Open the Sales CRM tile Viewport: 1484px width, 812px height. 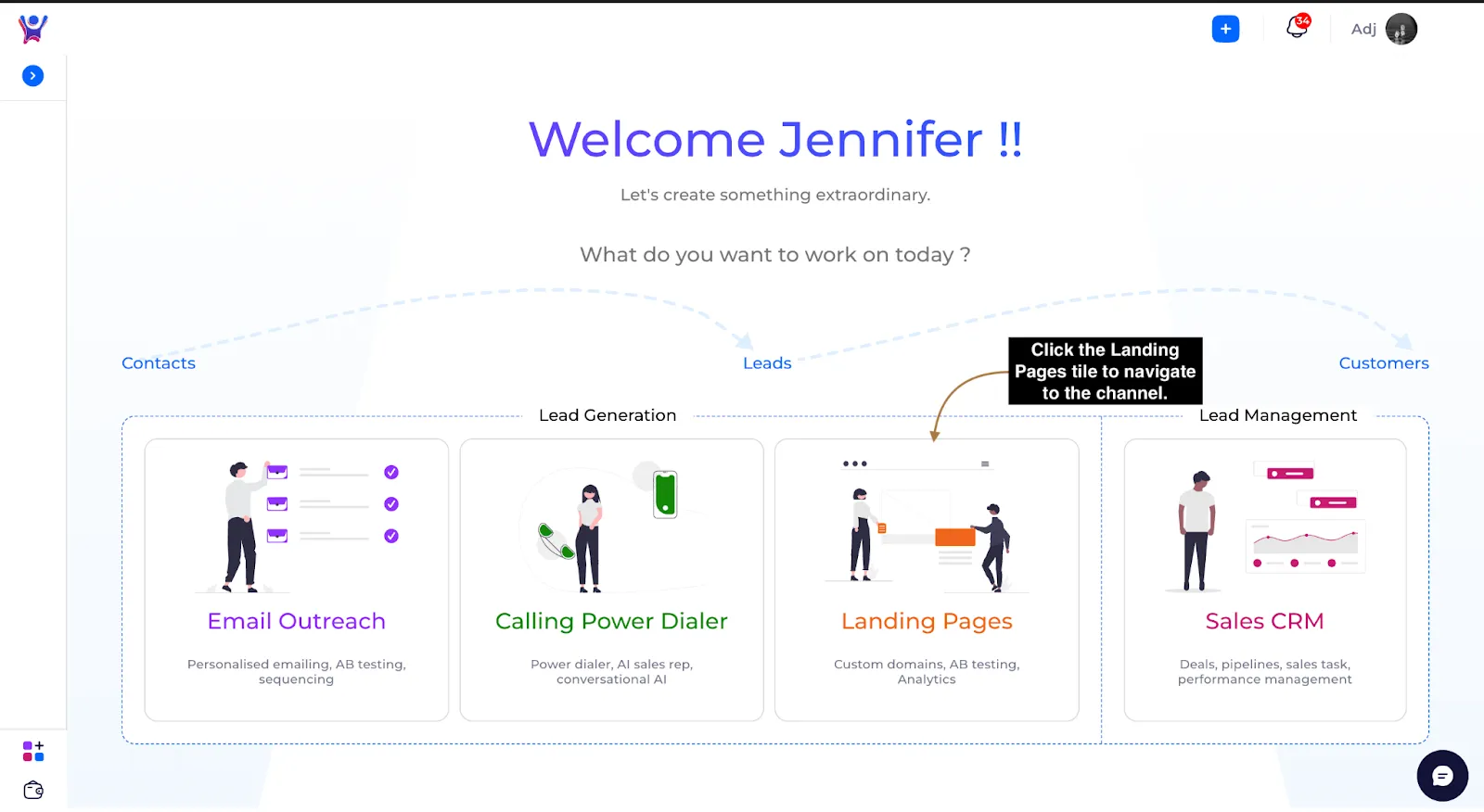[1265, 580]
